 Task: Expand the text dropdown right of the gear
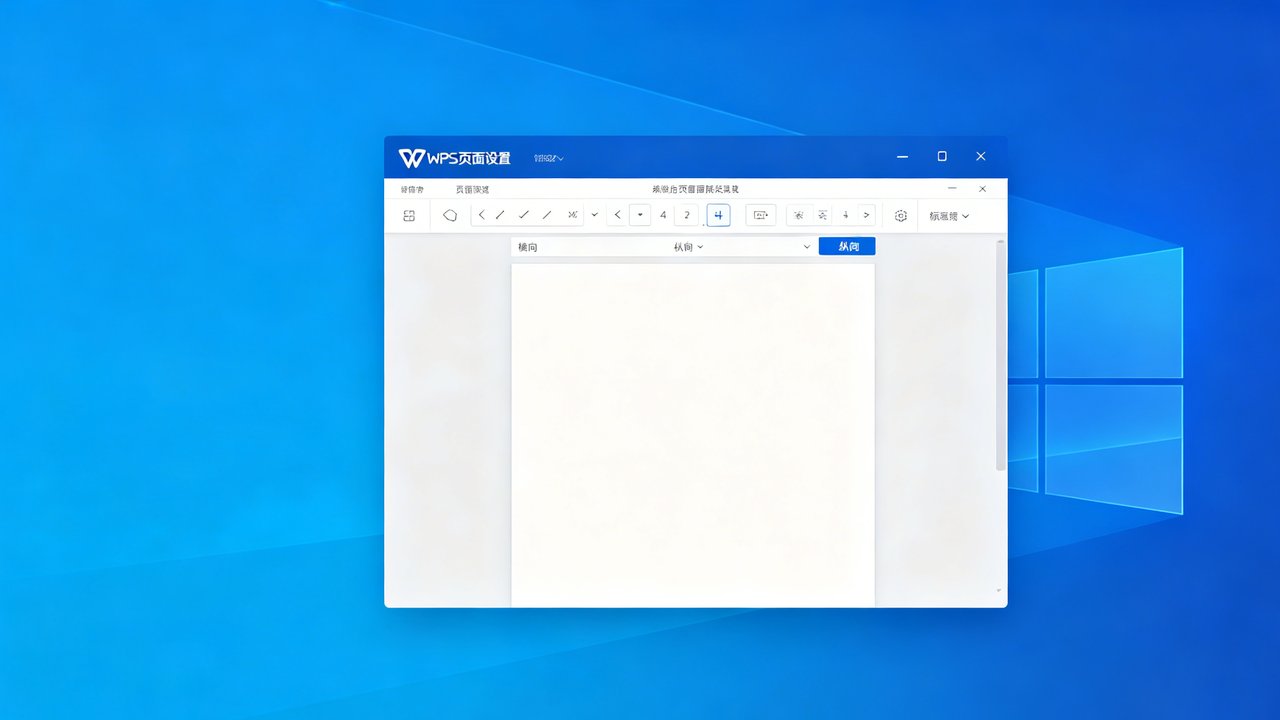pyautogui.click(x=949, y=216)
